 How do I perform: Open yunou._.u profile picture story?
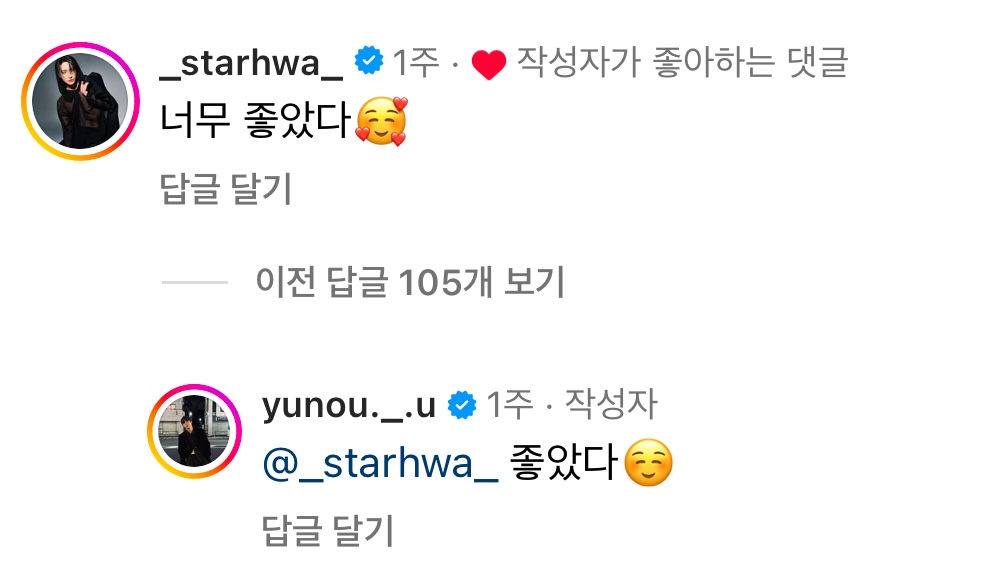point(194,431)
